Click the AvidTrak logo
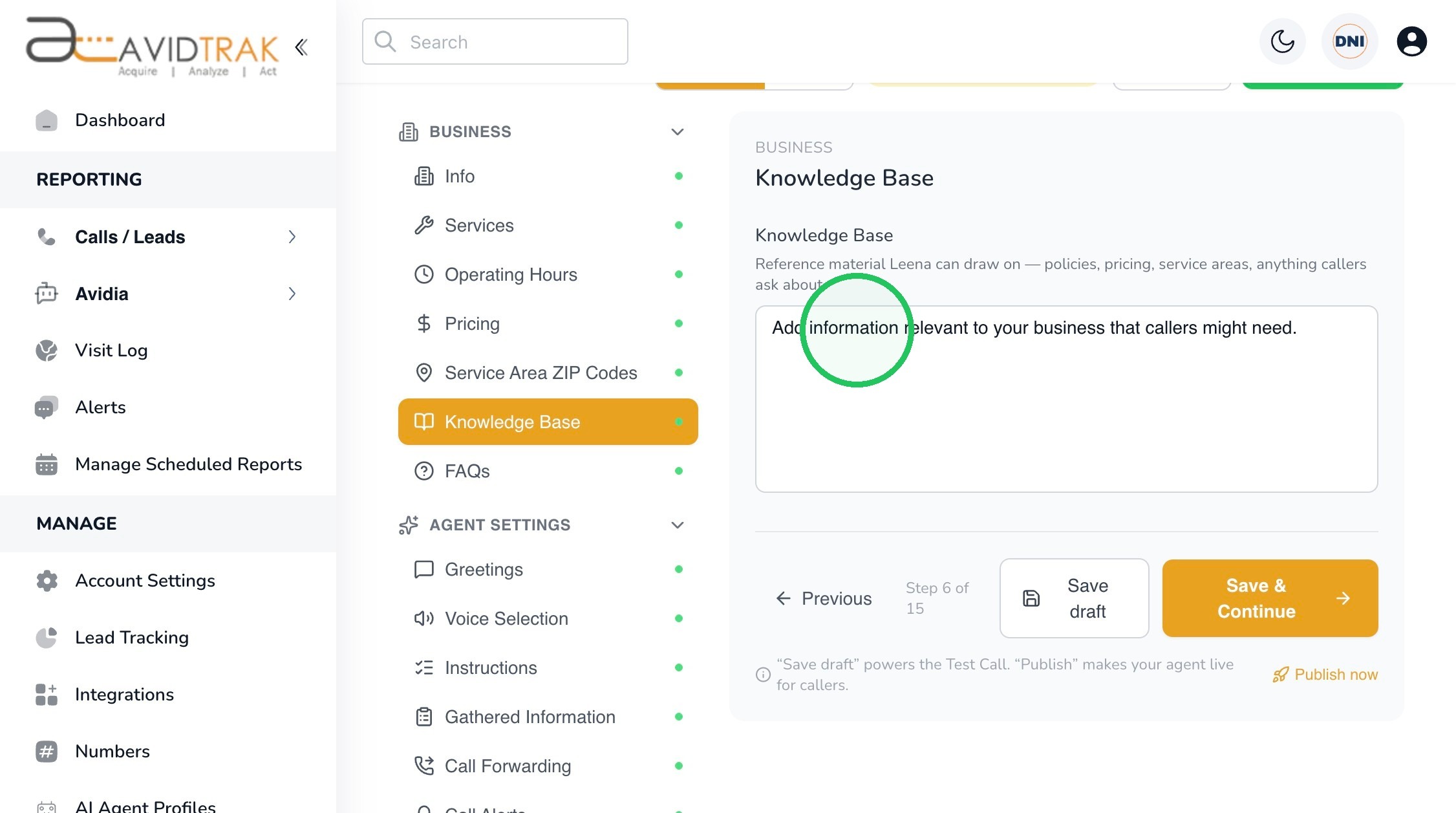This screenshot has height=813, width=1456. (x=152, y=47)
